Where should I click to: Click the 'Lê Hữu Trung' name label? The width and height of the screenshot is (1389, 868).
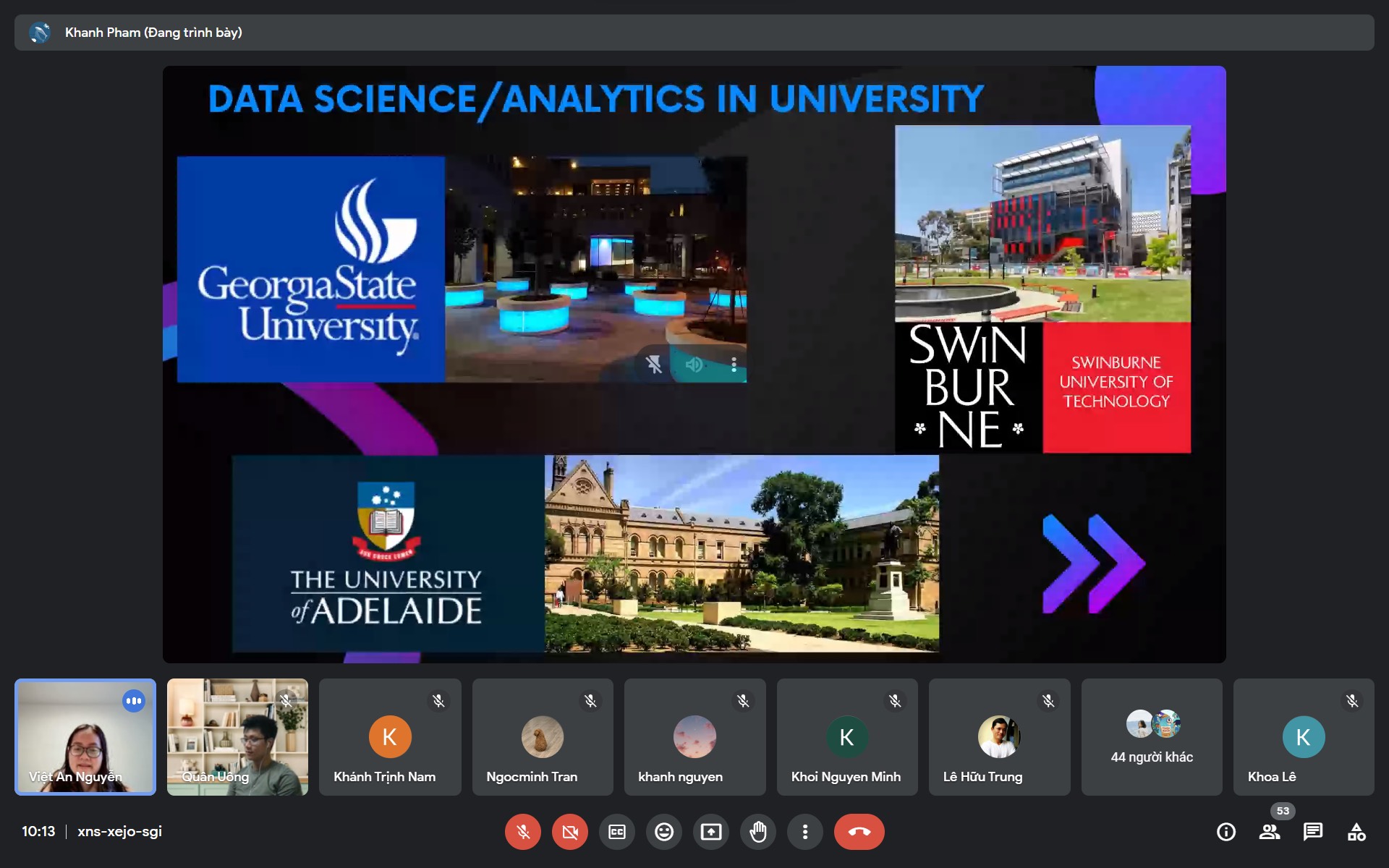click(x=982, y=777)
